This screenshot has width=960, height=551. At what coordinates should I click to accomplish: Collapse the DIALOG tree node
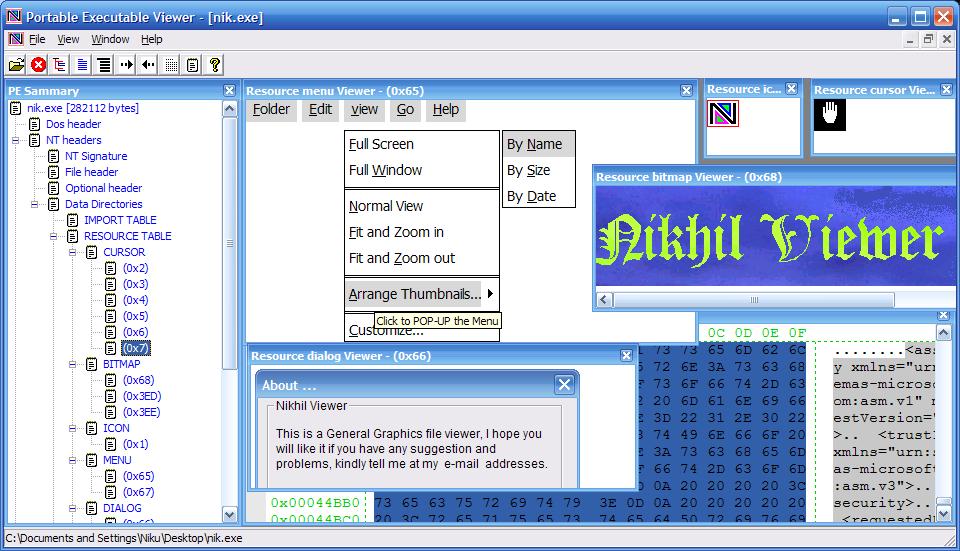coord(72,508)
